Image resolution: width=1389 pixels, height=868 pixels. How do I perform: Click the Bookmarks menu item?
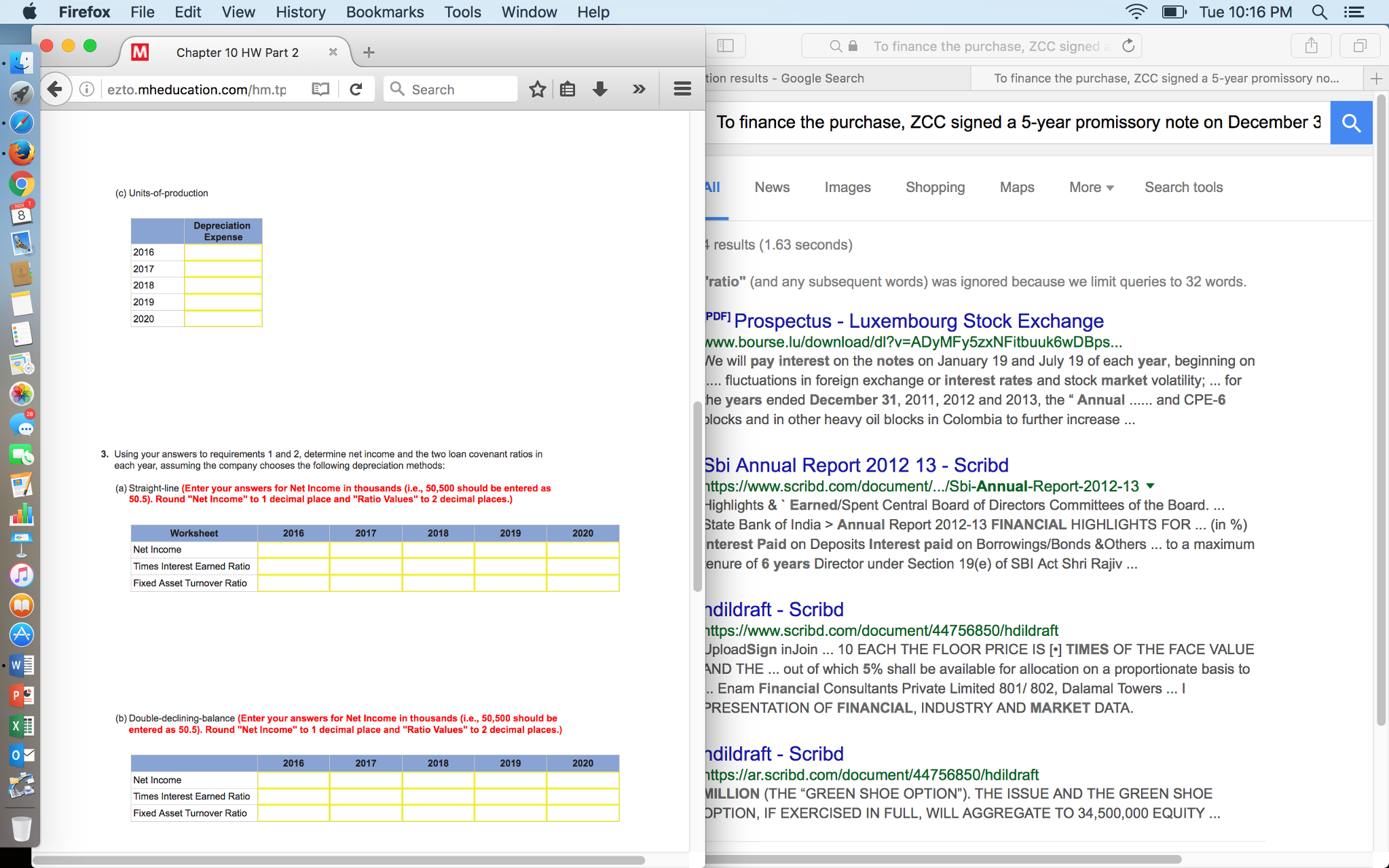click(x=384, y=12)
